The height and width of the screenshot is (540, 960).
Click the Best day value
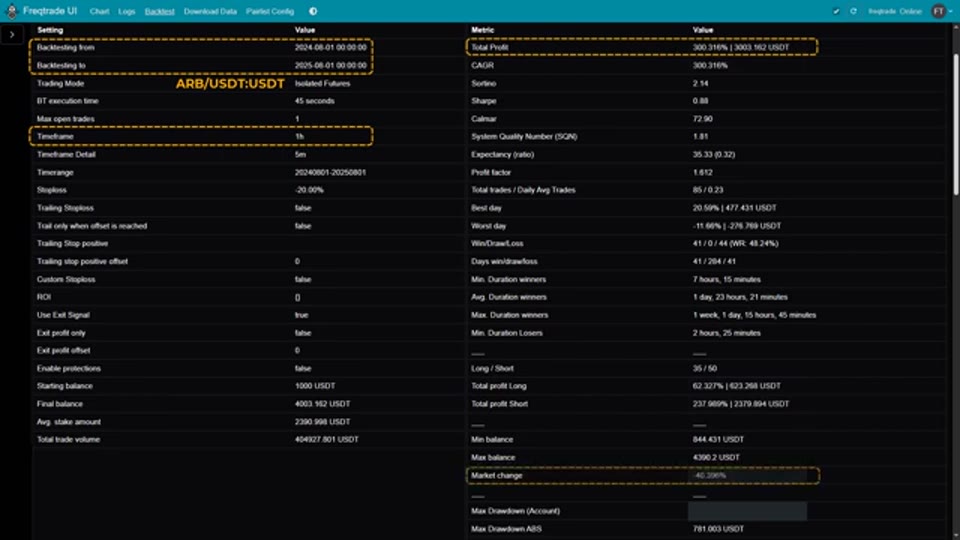(x=735, y=208)
